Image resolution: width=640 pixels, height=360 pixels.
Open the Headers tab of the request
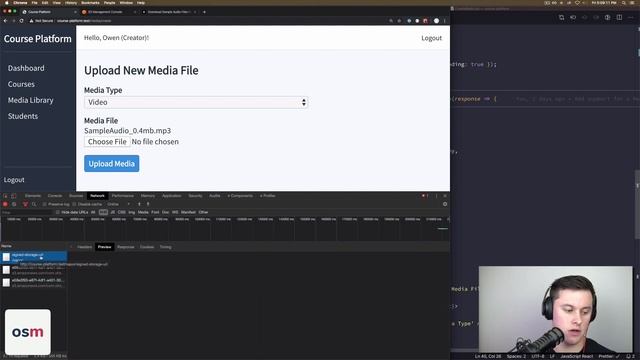(x=84, y=247)
